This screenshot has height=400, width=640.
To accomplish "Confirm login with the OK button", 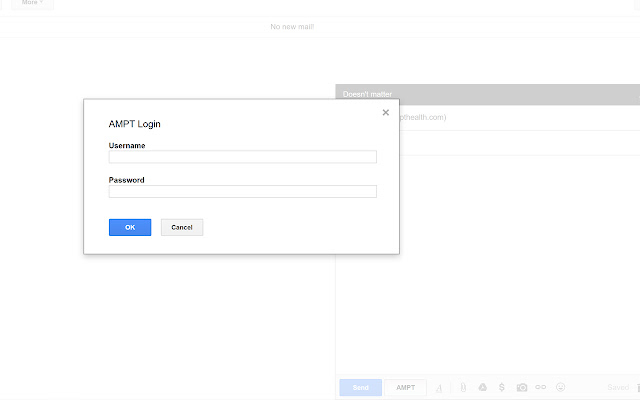I will (x=130, y=227).
